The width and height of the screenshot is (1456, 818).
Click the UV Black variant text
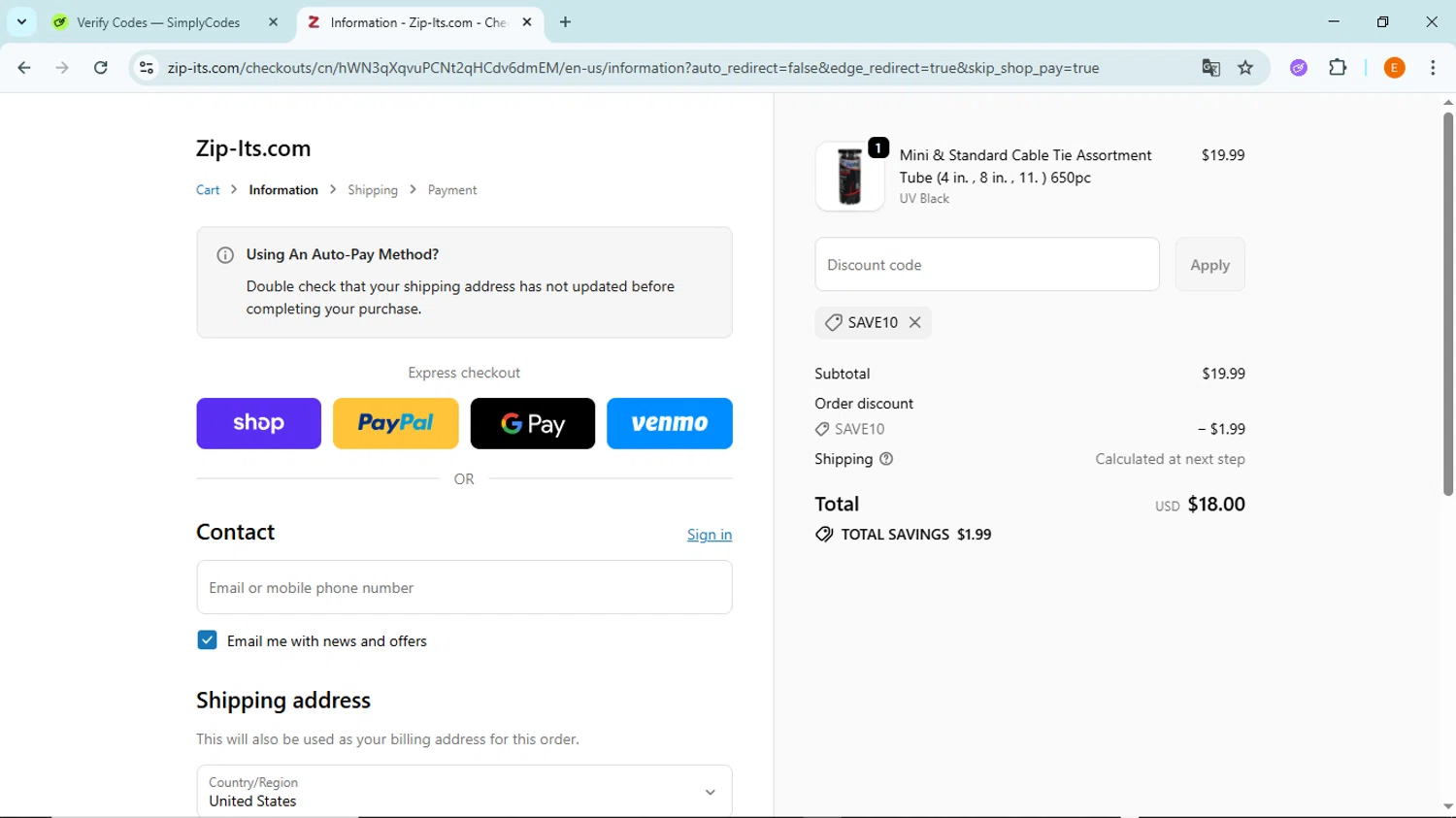coord(924,198)
